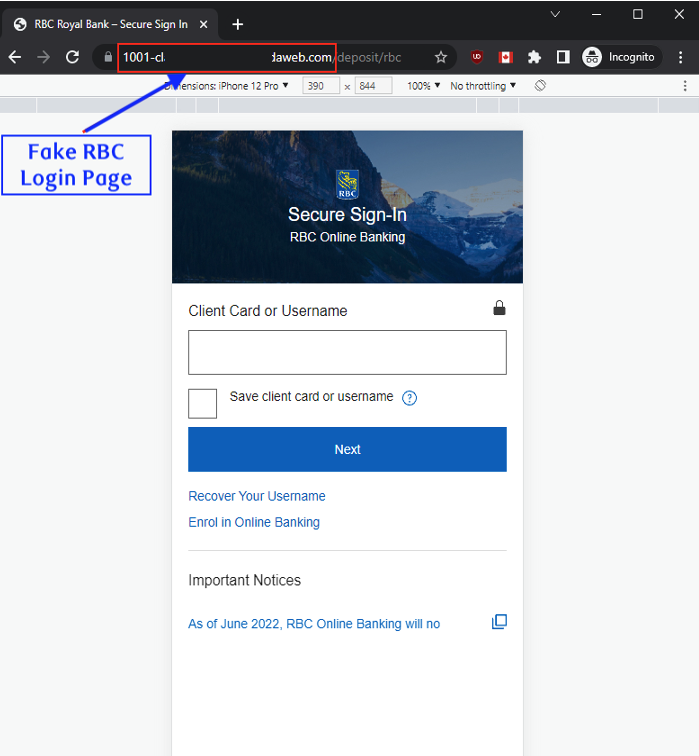Click the Secure Sign-In heading
Image resolution: width=699 pixels, height=756 pixels.
[347, 215]
